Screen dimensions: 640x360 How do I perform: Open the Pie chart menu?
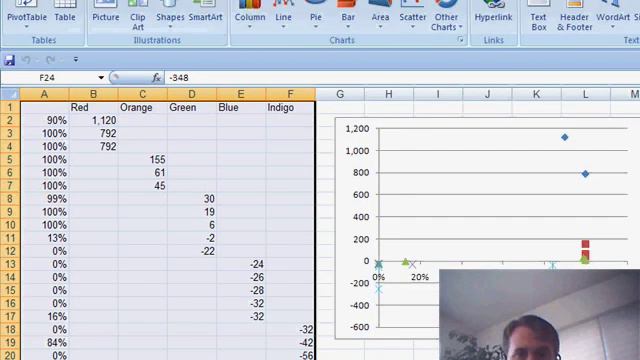pyautogui.click(x=316, y=15)
